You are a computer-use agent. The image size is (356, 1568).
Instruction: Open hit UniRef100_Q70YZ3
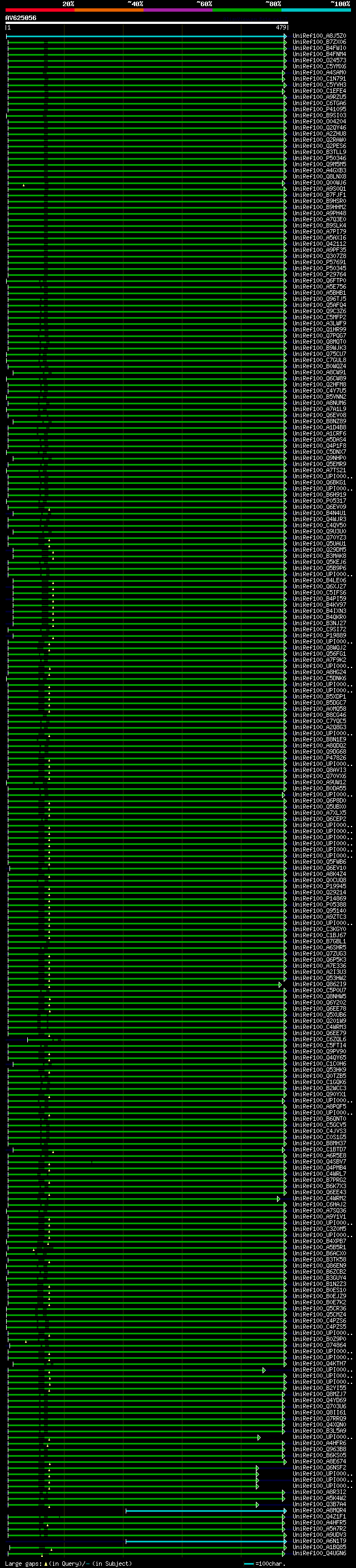[x=319, y=537]
